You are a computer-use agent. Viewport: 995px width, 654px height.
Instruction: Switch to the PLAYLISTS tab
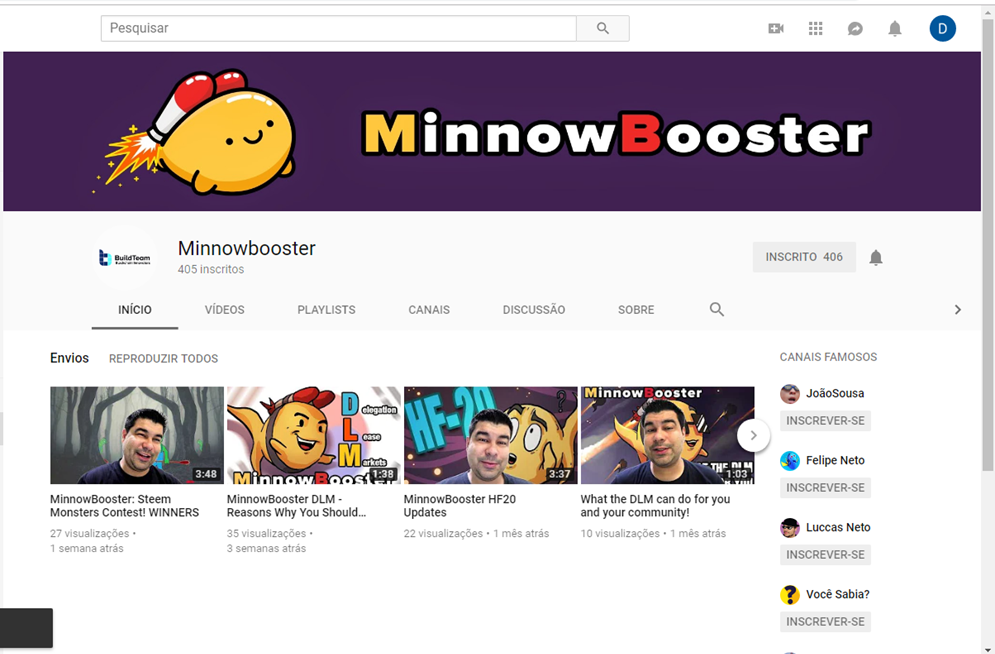[x=326, y=310]
